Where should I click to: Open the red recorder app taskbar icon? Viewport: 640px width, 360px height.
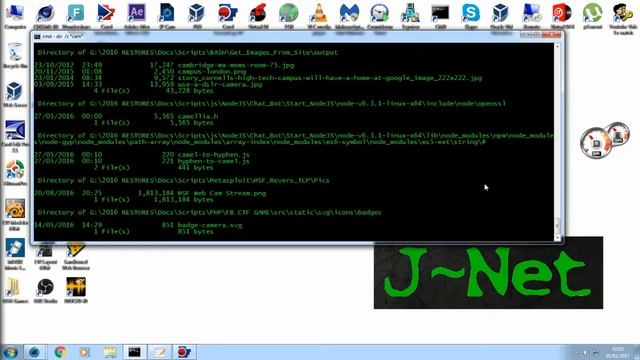[x=184, y=352]
